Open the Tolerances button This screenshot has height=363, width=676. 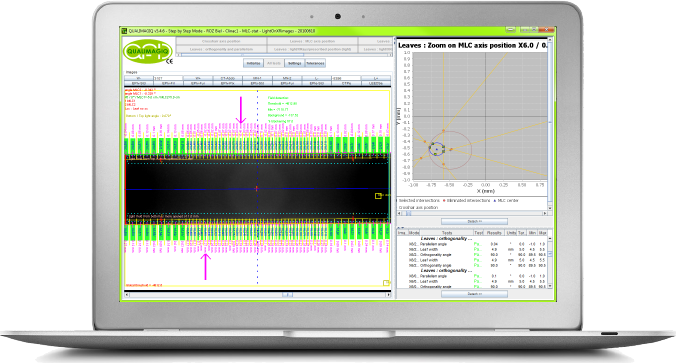(315, 63)
